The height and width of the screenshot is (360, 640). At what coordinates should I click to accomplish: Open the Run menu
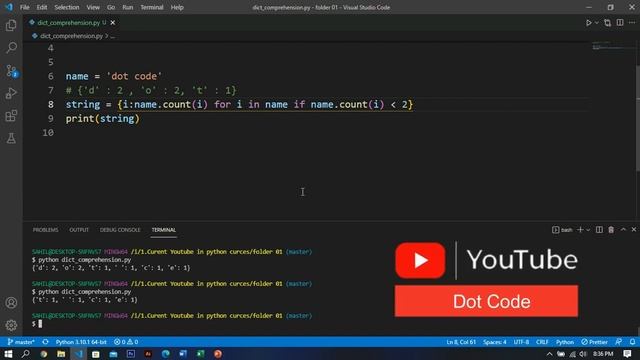pyautogui.click(x=128, y=7)
